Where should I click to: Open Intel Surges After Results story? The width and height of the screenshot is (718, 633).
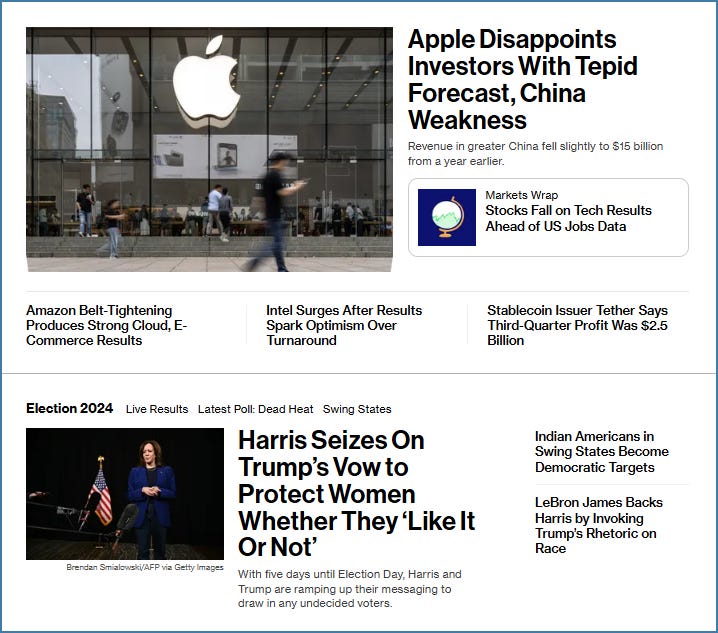344,325
